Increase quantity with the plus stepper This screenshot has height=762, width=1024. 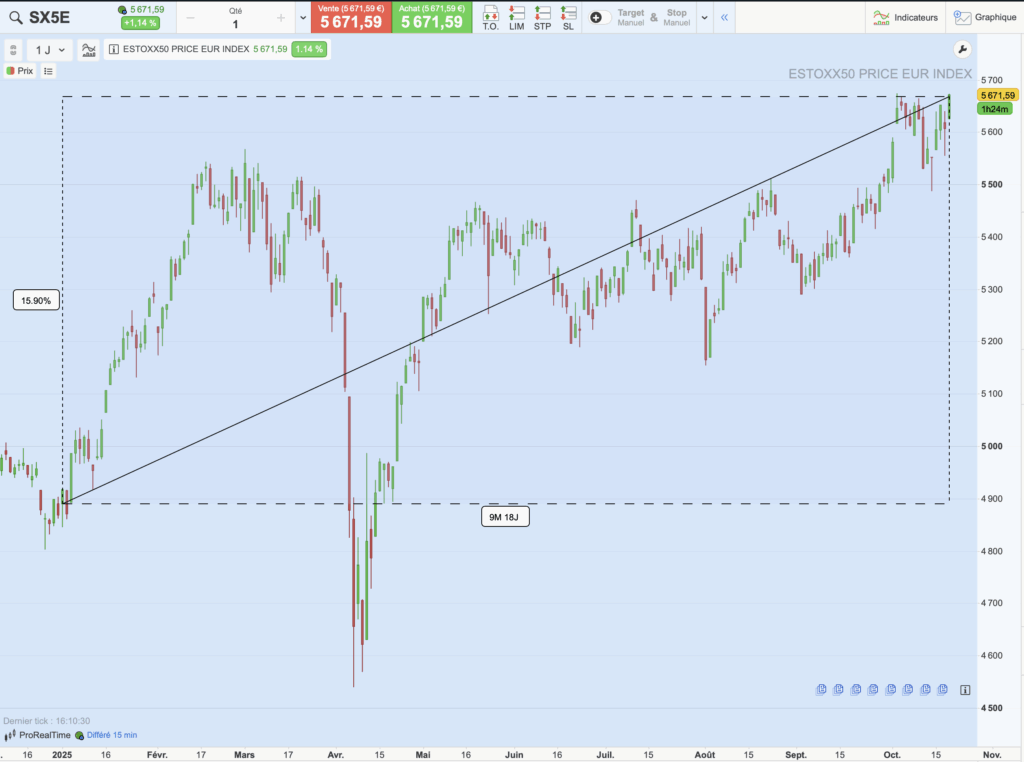281,17
